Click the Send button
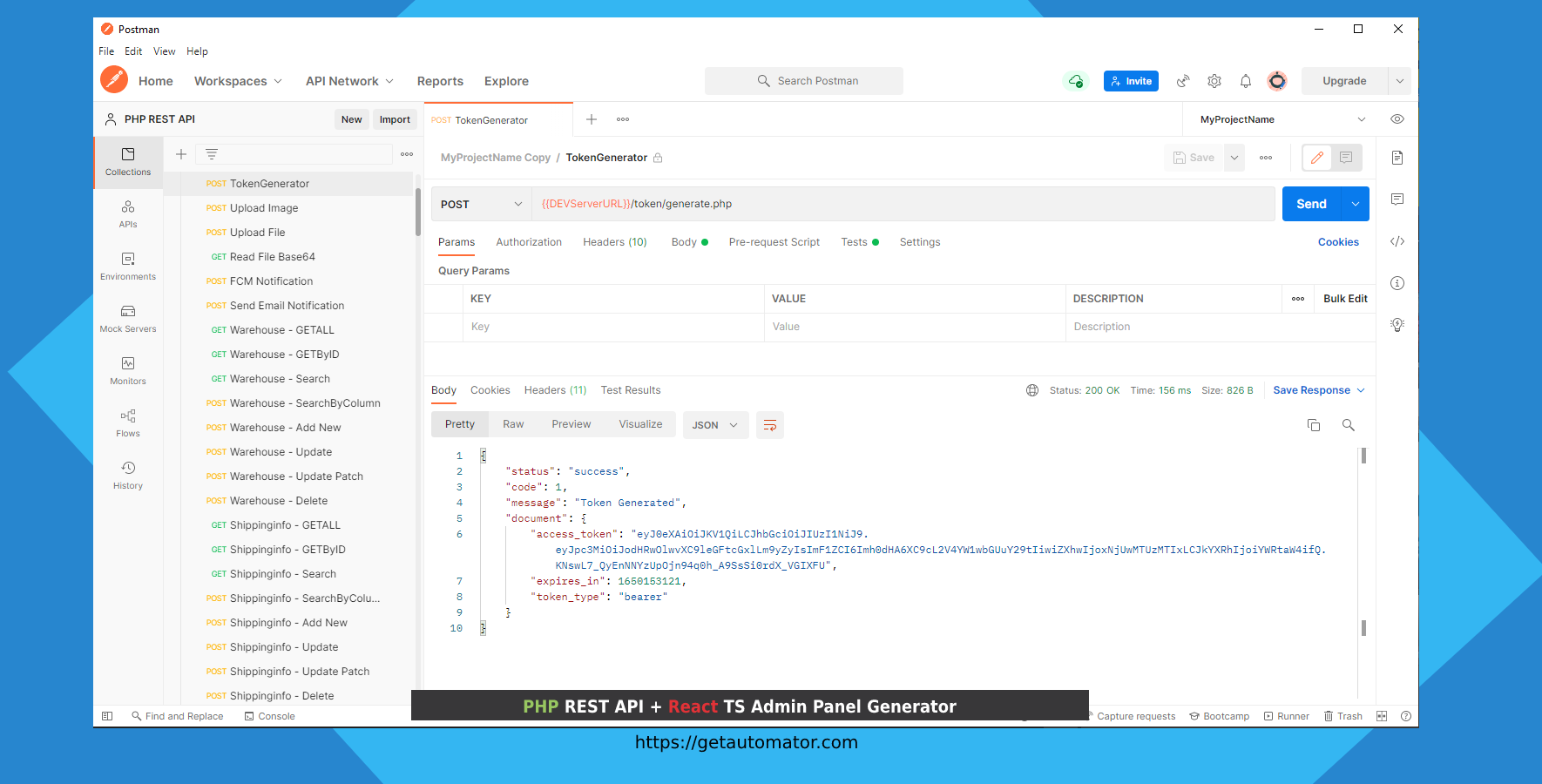The image size is (1542, 784). 1311,204
